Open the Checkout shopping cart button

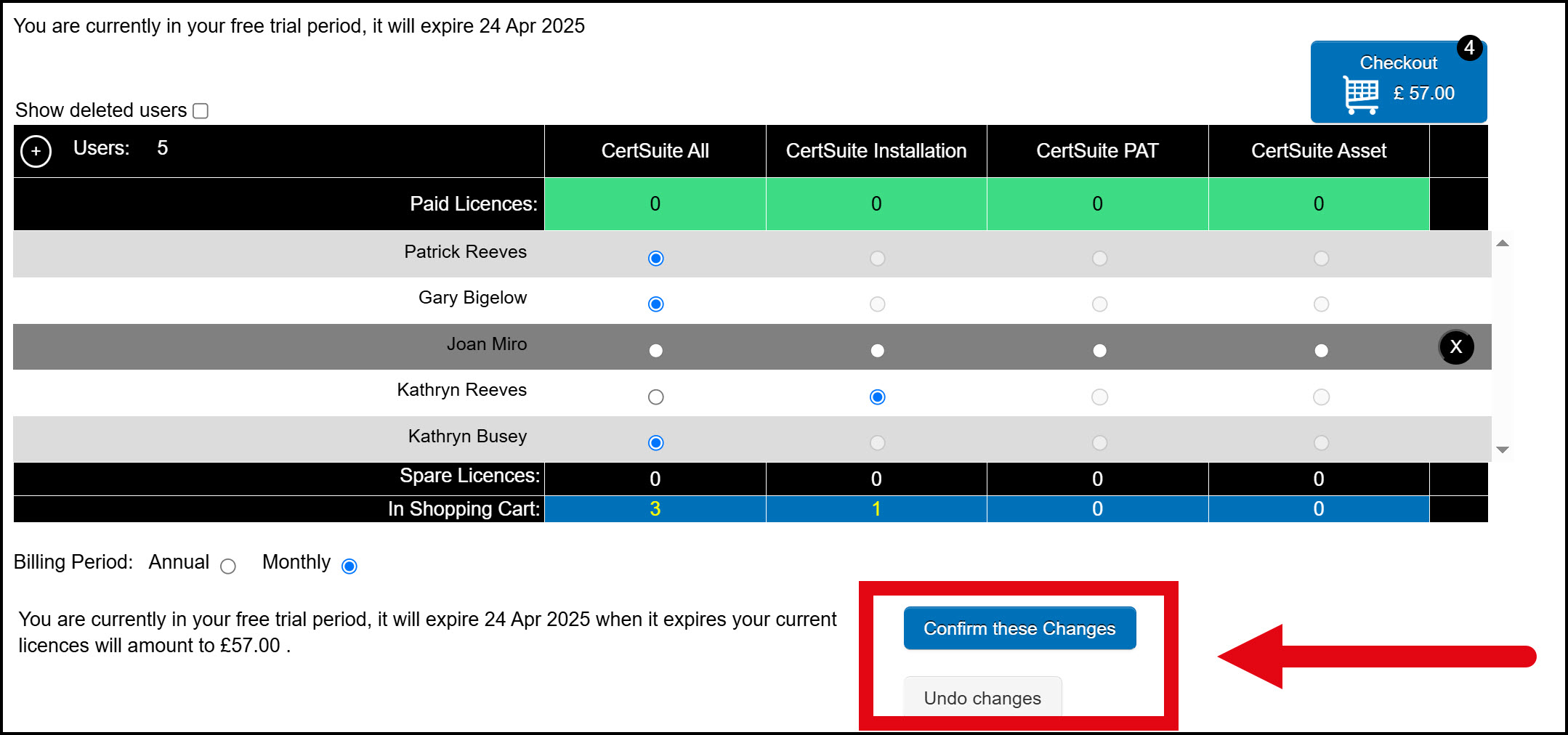coord(1398,82)
